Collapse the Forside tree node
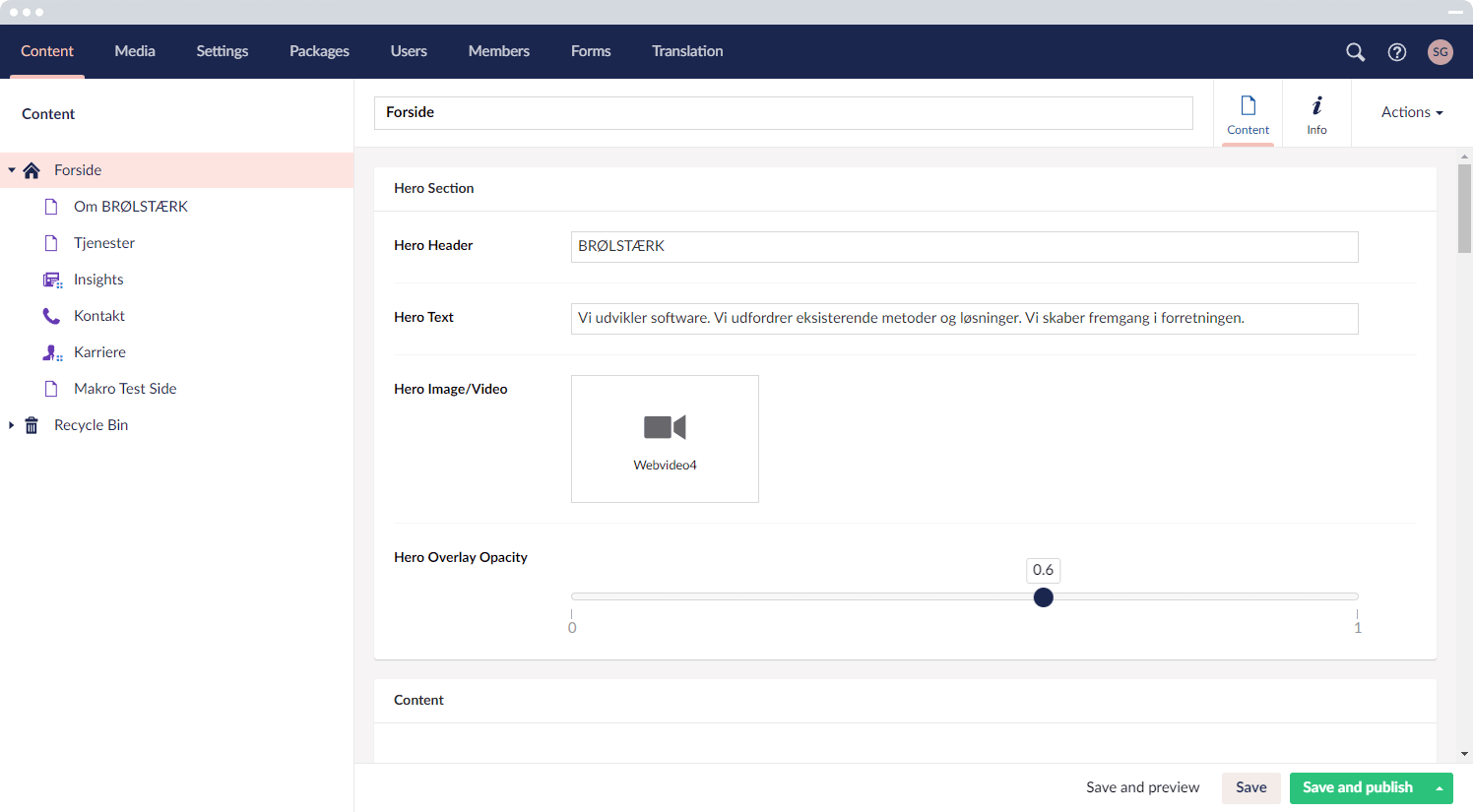This screenshot has width=1473, height=812. click(x=12, y=170)
